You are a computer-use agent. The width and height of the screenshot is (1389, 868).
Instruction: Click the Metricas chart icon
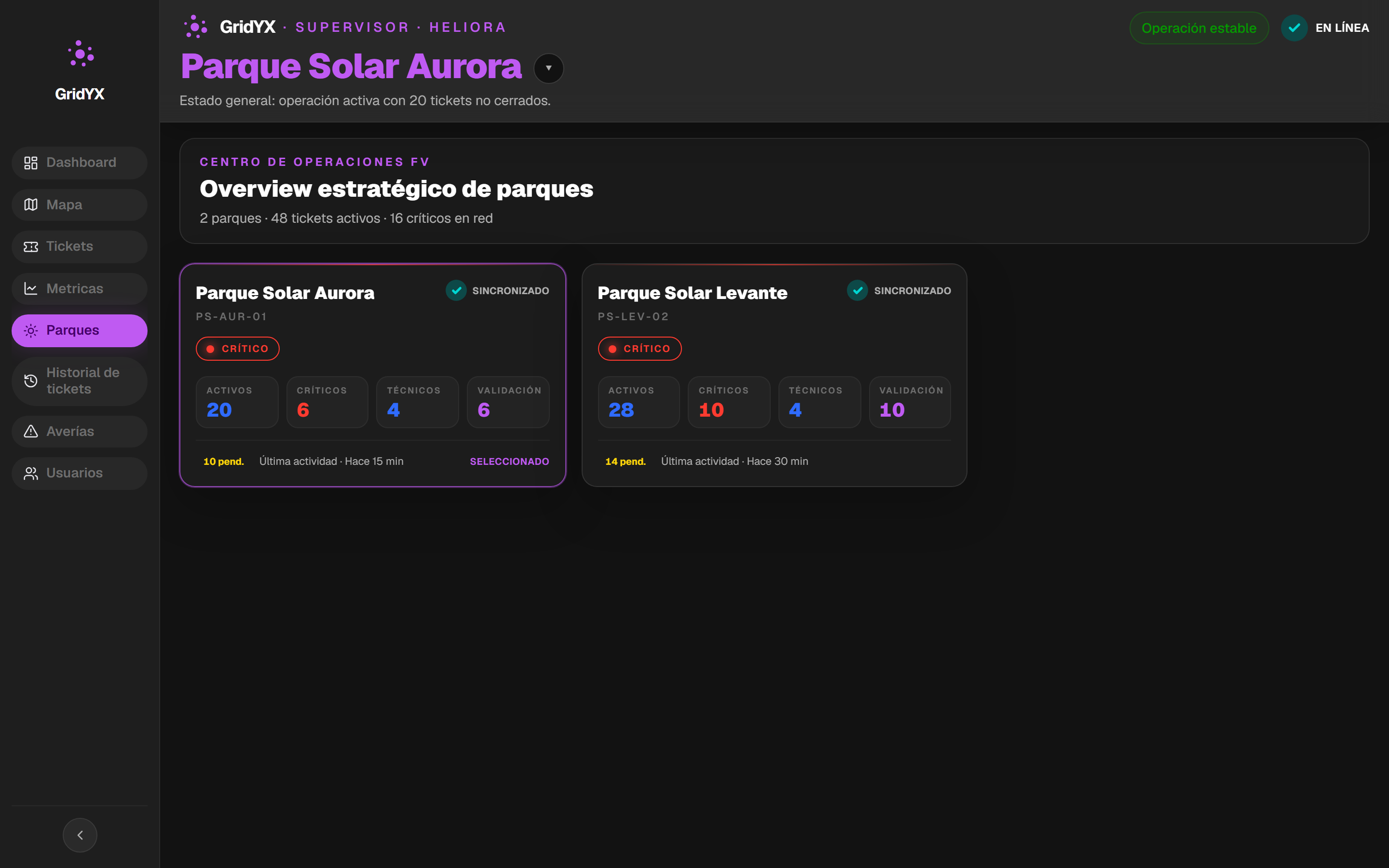pos(31,289)
